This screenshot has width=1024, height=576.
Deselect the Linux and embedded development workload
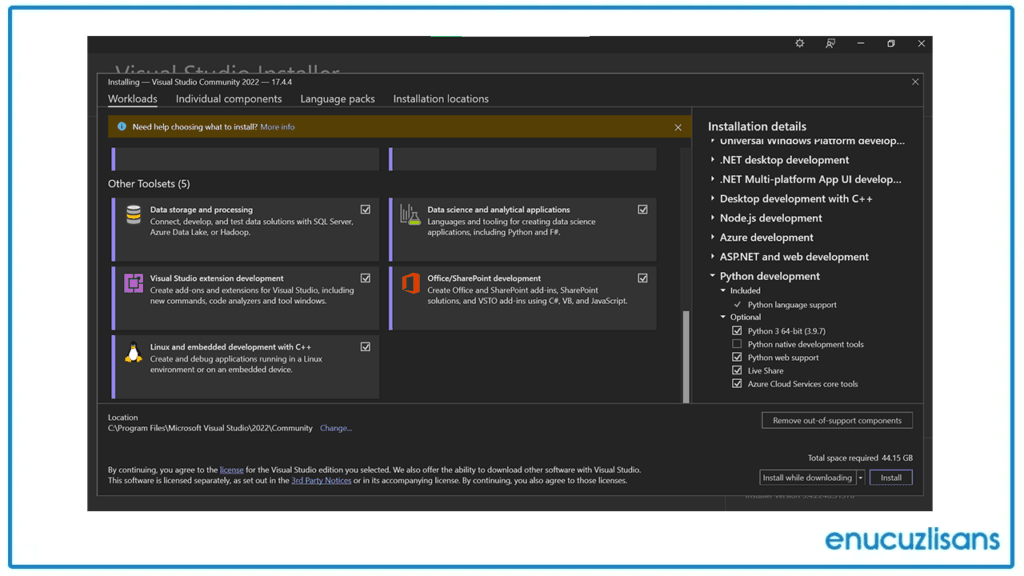pyautogui.click(x=365, y=347)
